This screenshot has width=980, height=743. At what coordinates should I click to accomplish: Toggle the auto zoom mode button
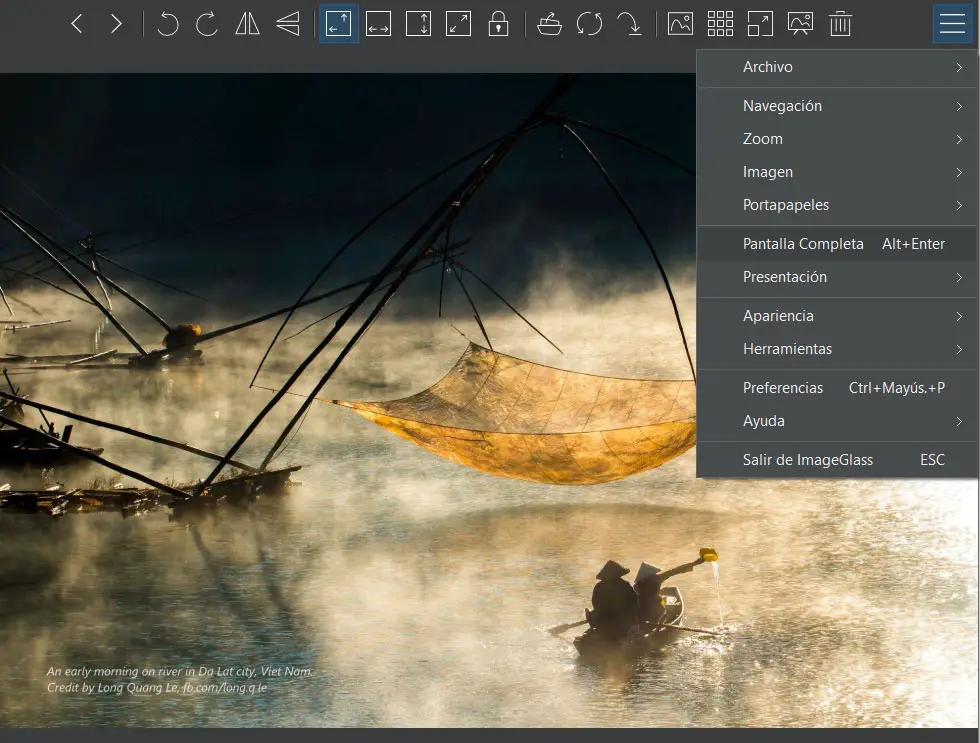click(339, 24)
